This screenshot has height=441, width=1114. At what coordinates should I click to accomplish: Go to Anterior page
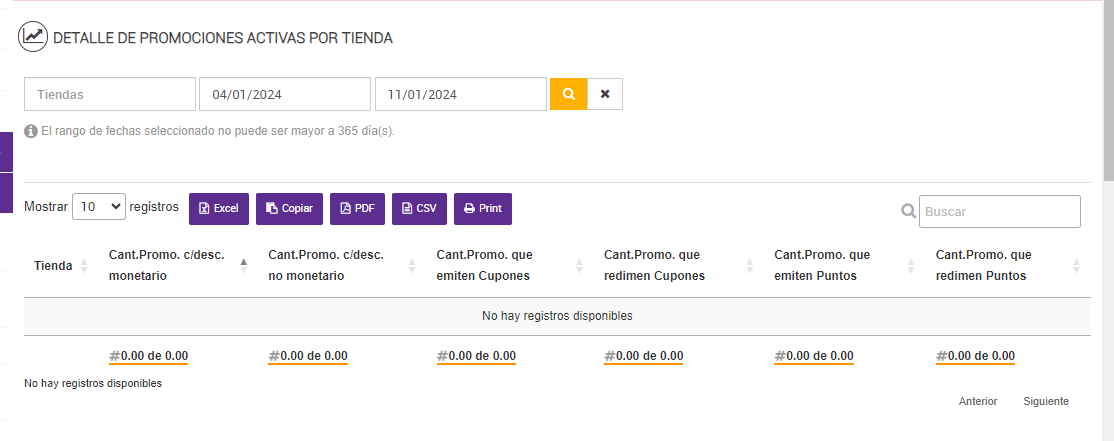click(978, 401)
